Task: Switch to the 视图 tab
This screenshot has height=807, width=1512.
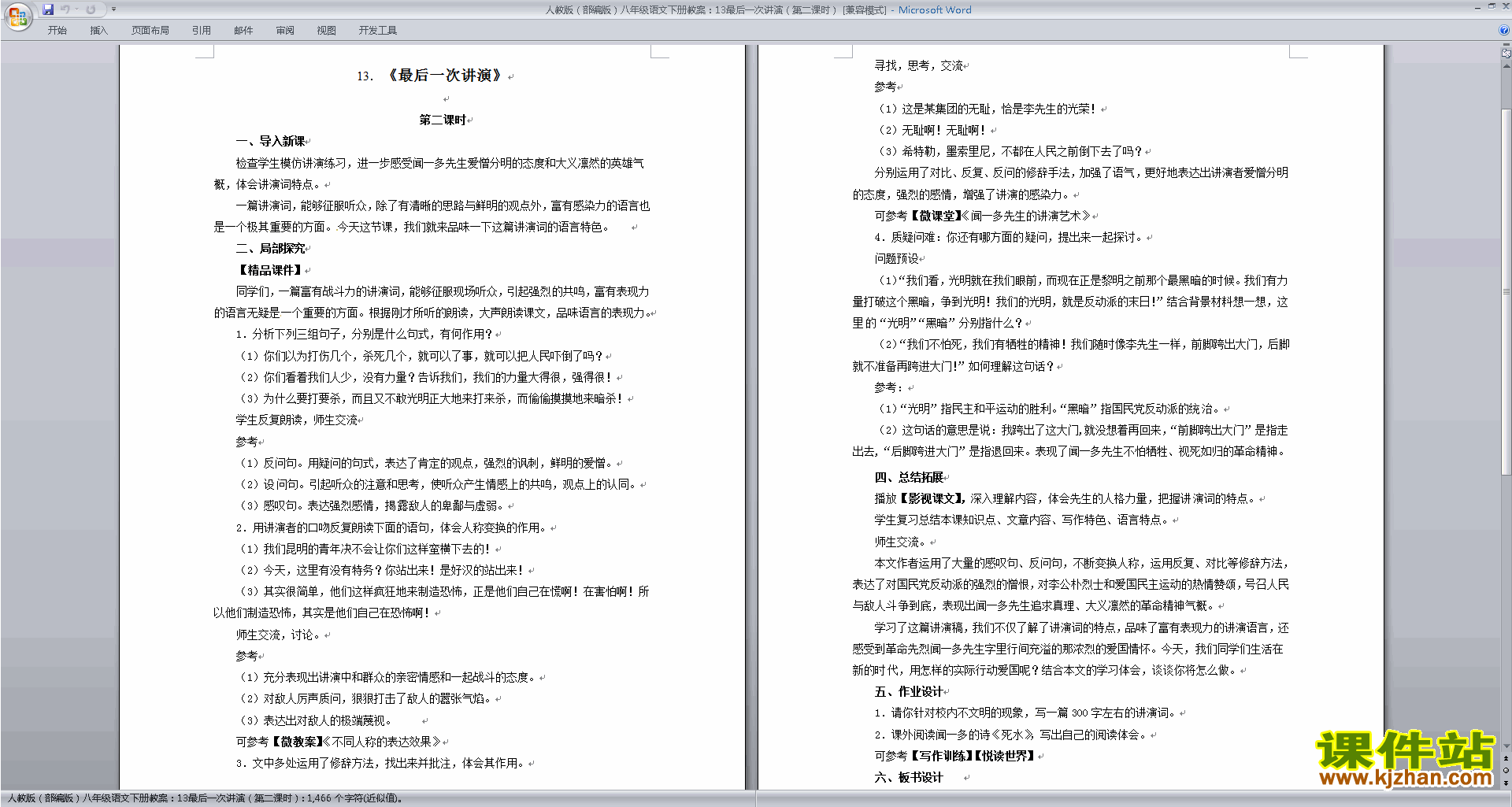Action: pyautogui.click(x=327, y=31)
